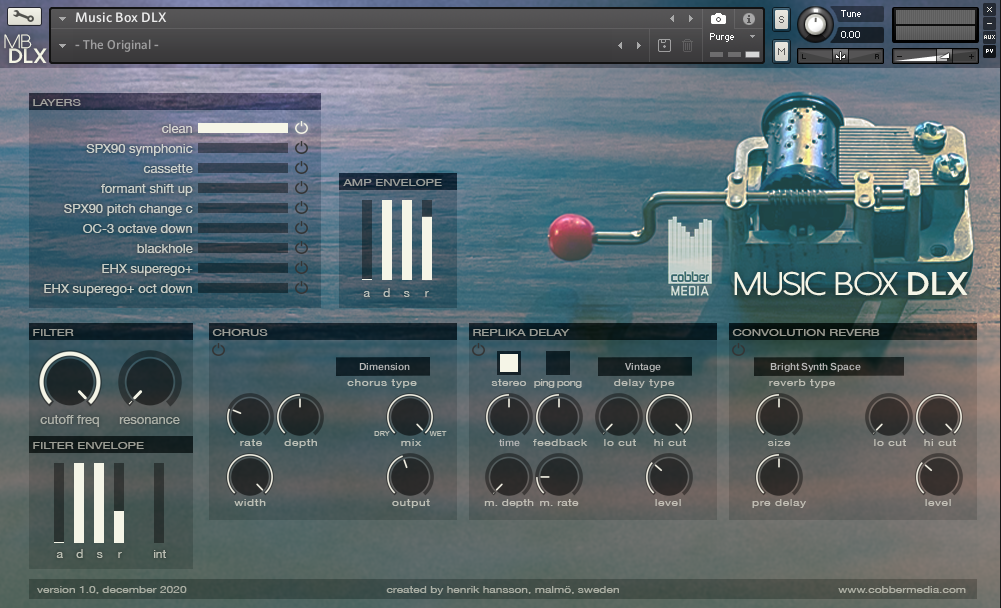Click the header pan L/R slider
This screenshot has height=608, width=1001.
coord(840,56)
